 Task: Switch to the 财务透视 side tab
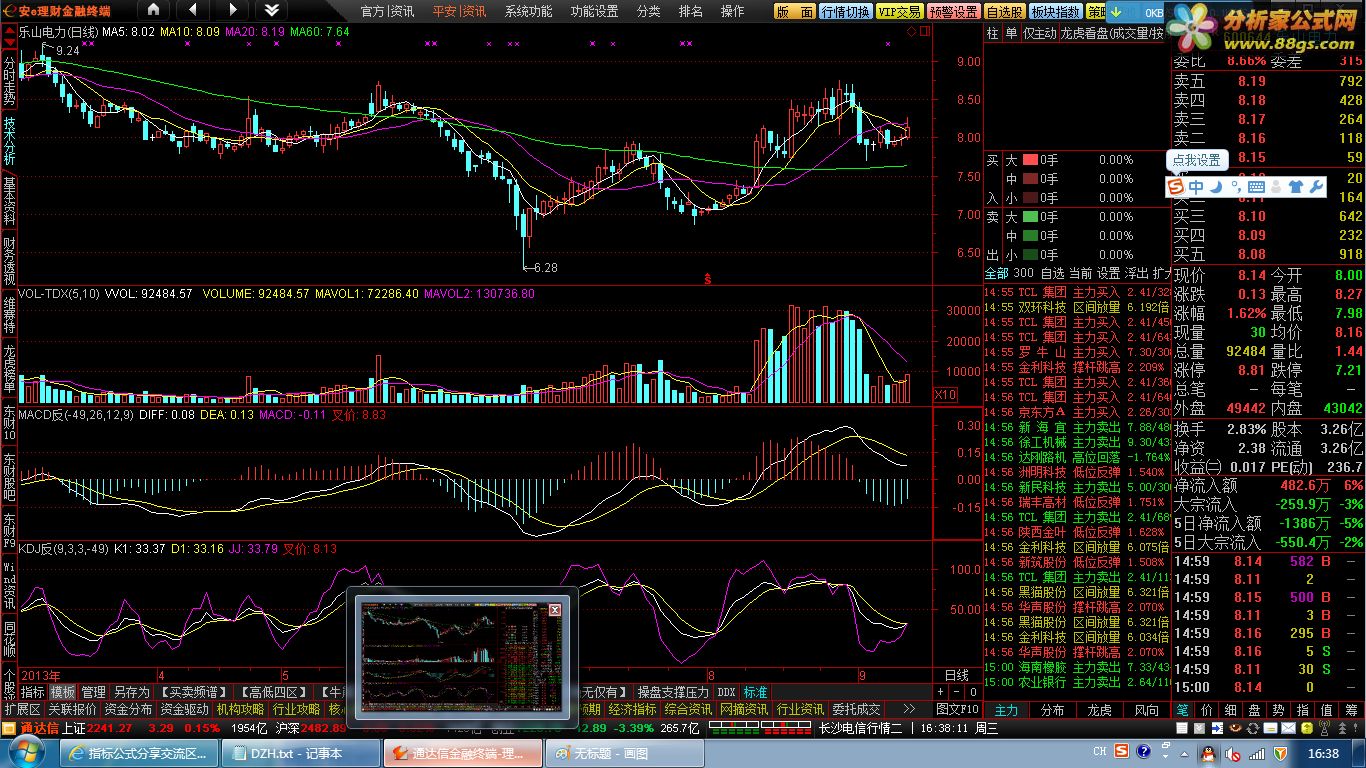pyautogui.click(x=9, y=260)
